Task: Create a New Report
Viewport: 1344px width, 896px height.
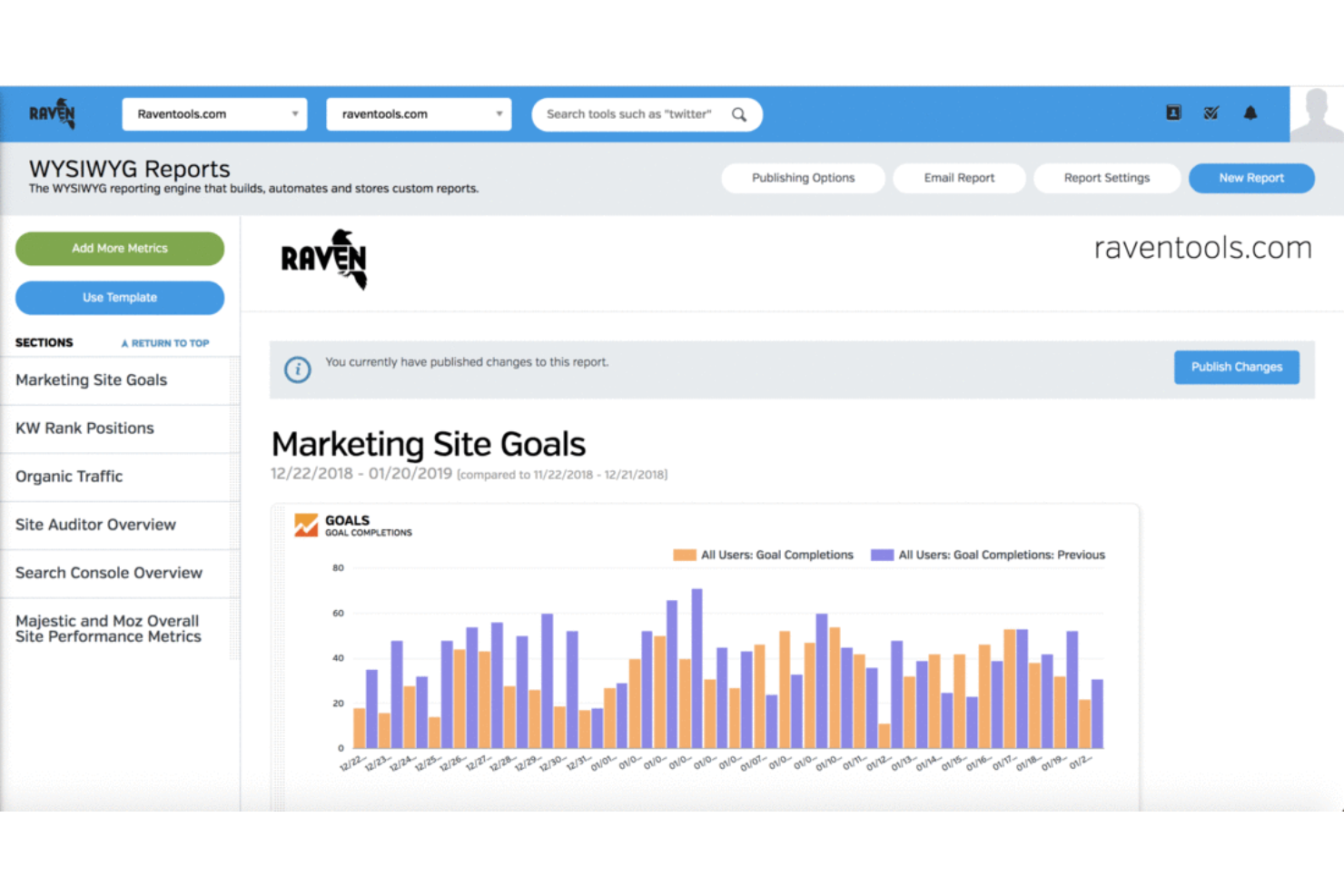Action: (1251, 177)
